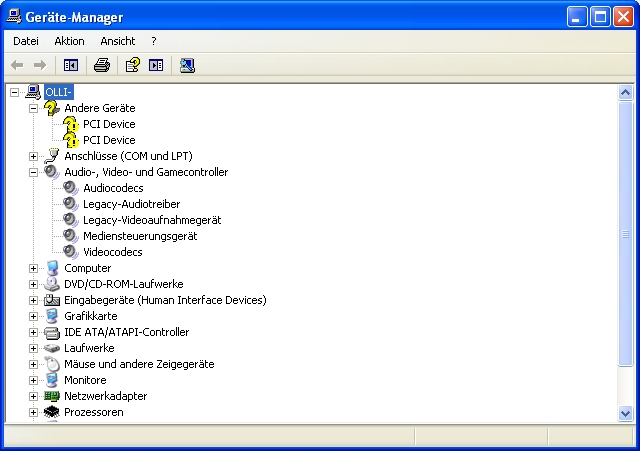Select the Netzwerkadapter icon
Image resolution: width=640 pixels, height=451 pixels.
pos(52,396)
